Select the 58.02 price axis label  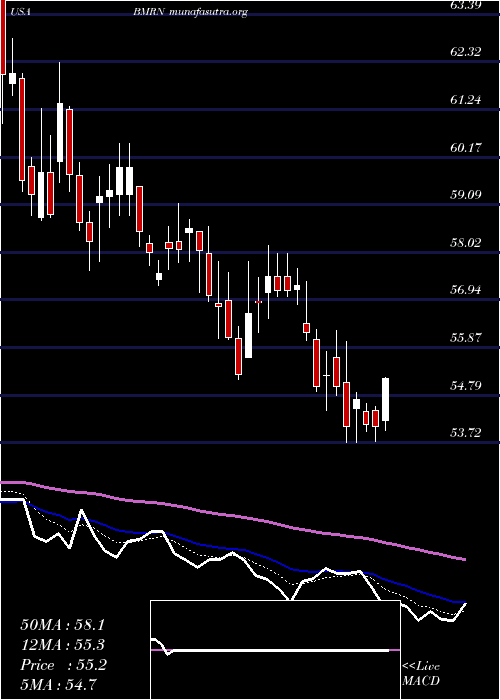pyautogui.click(x=465, y=243)
